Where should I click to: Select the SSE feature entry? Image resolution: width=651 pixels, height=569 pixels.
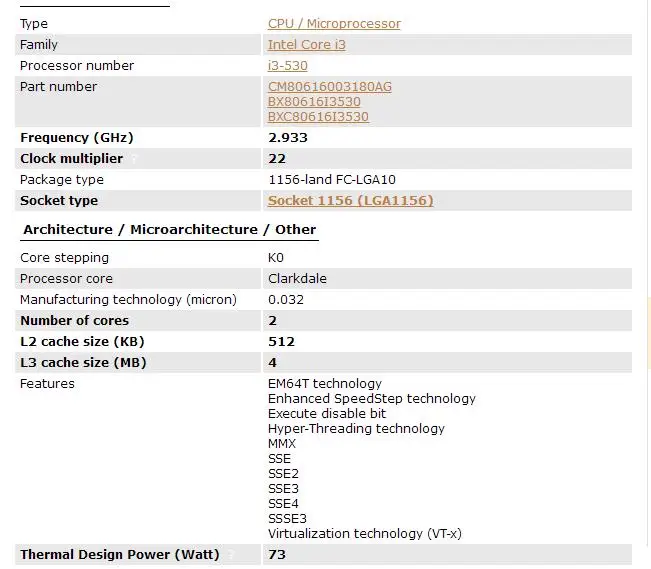tap(279, 459)
